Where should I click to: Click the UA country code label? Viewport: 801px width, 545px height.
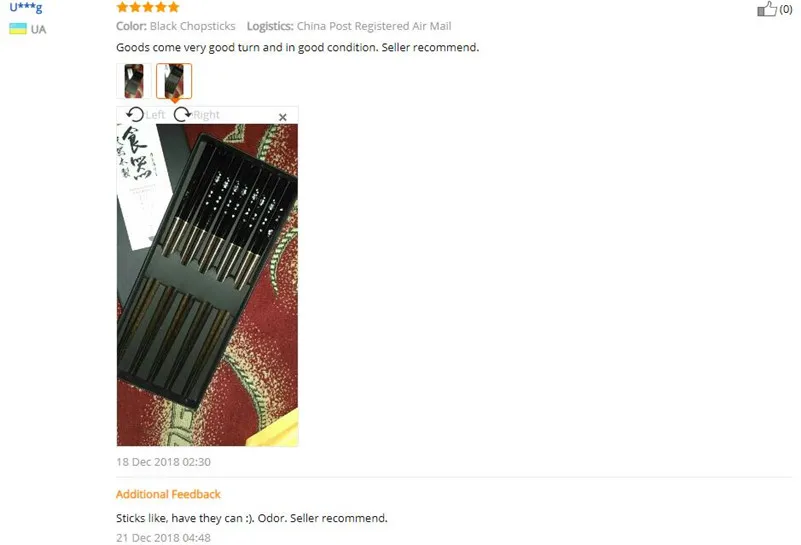pyautogui.click(x=38, y=29)
